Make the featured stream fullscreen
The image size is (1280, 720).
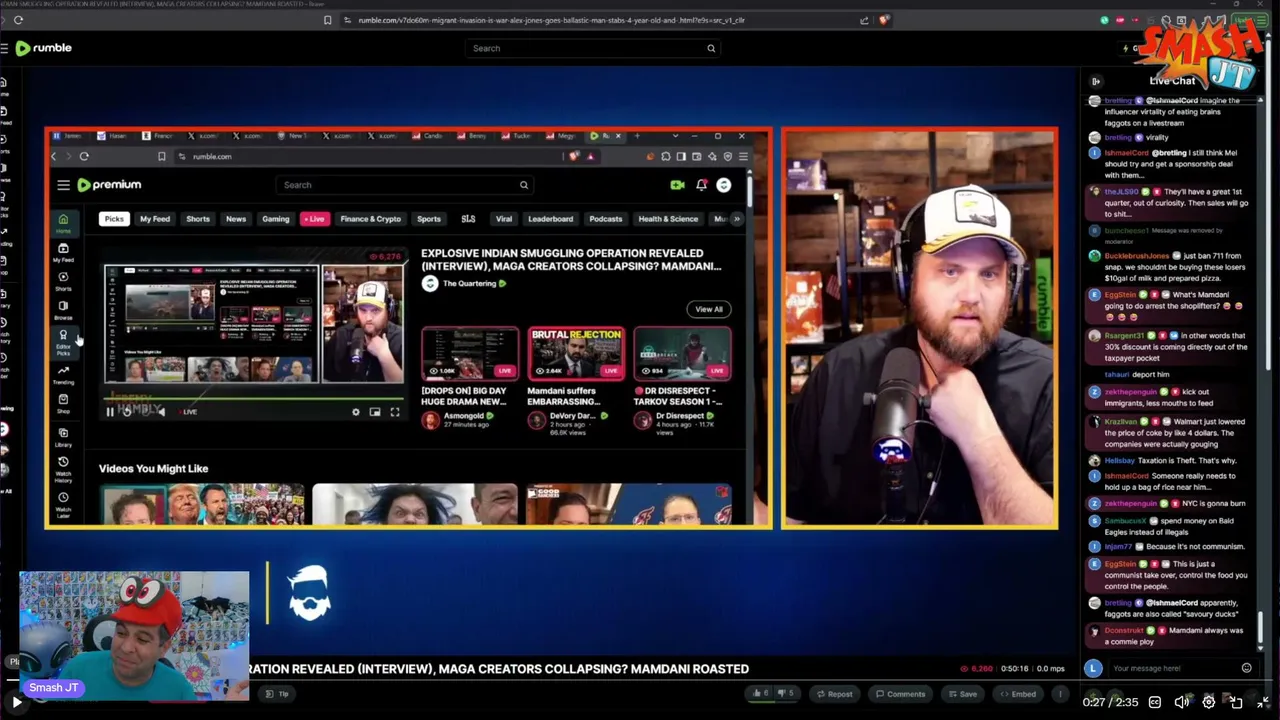395,412
